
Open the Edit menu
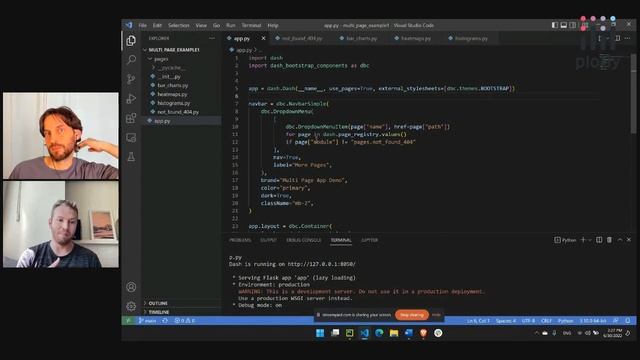click(157, 25)
